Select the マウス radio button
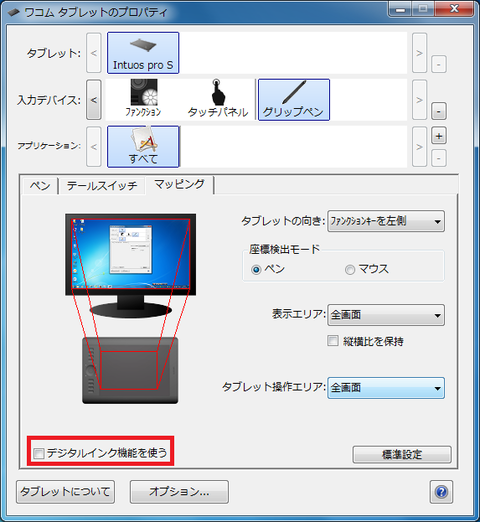The height and width of the screenshot is (522, 480). [x=350, y=269]
